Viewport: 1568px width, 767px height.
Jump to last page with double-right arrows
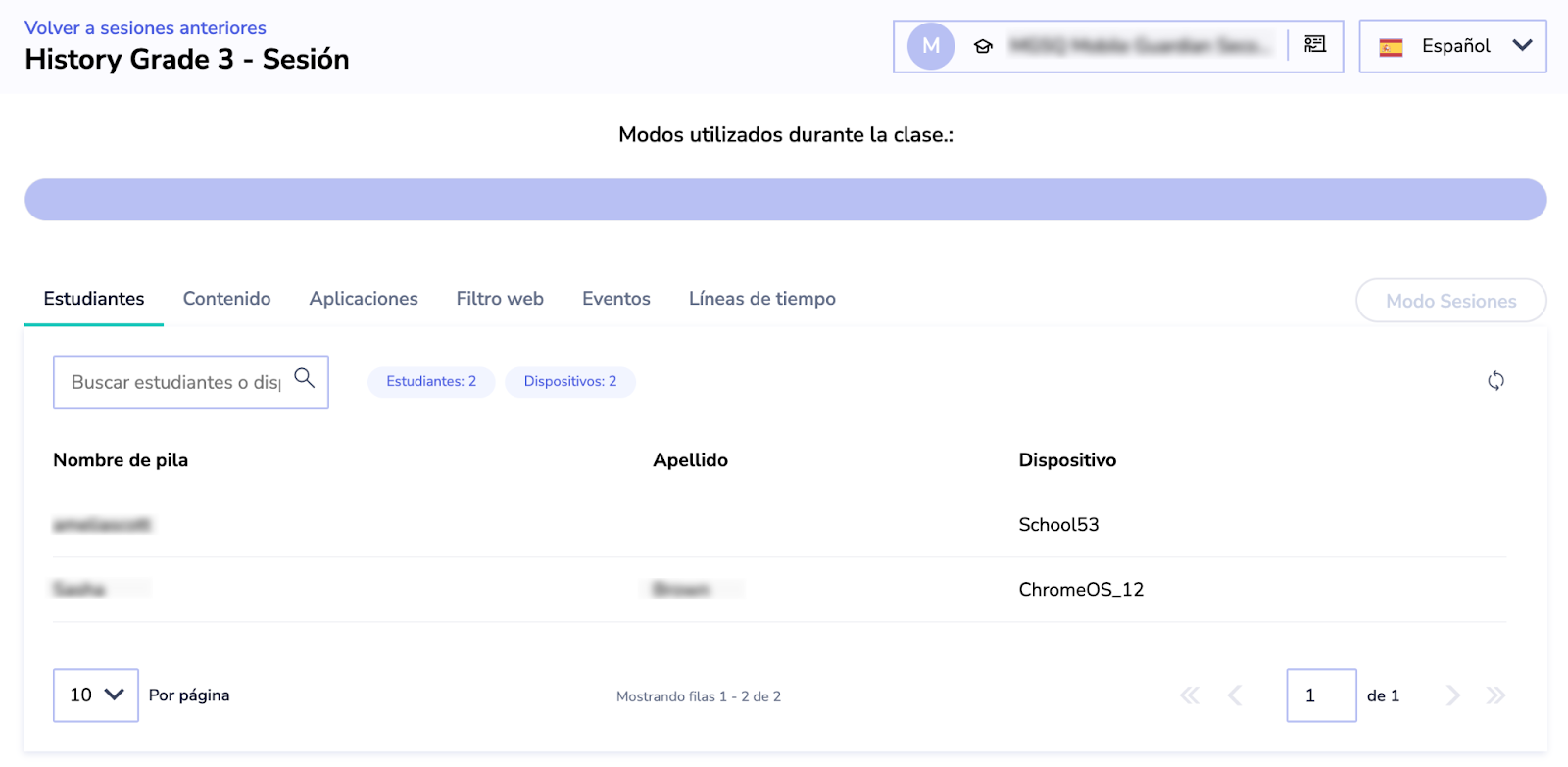[1495, 695]
